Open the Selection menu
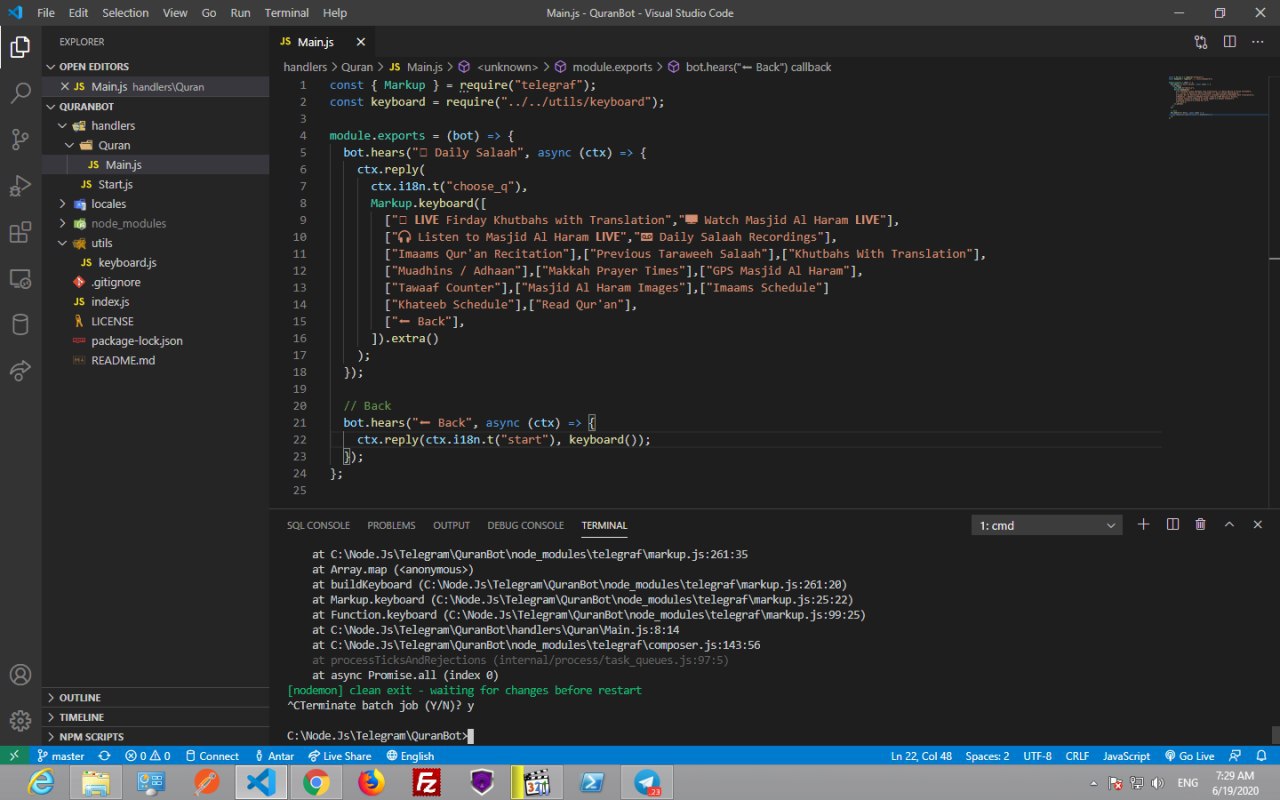 [125, 13]
